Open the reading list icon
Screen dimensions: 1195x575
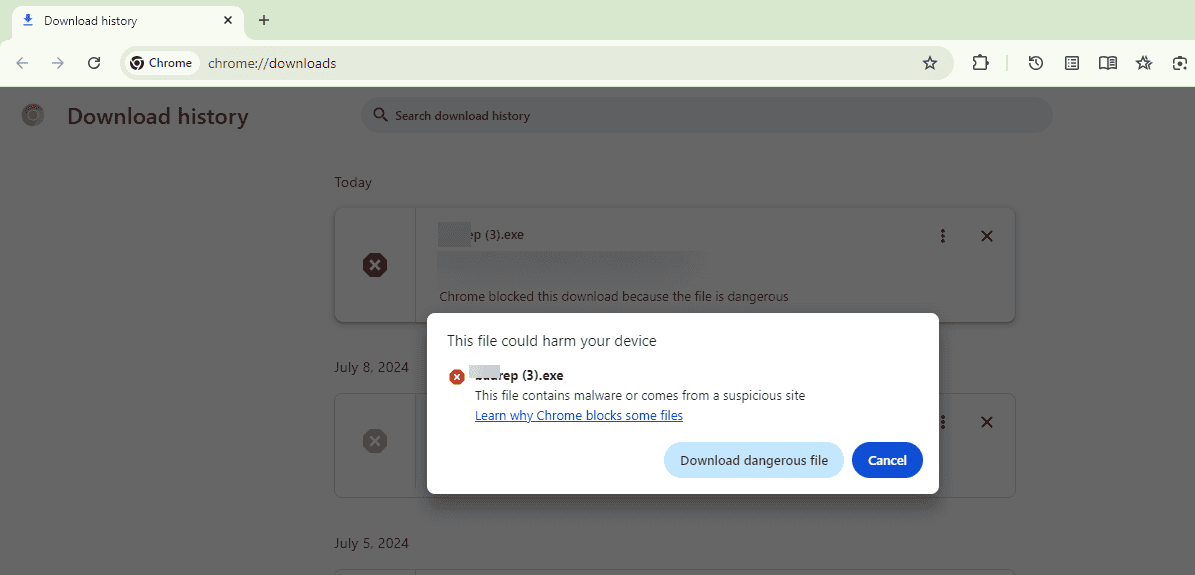(x=1072, y=63)
